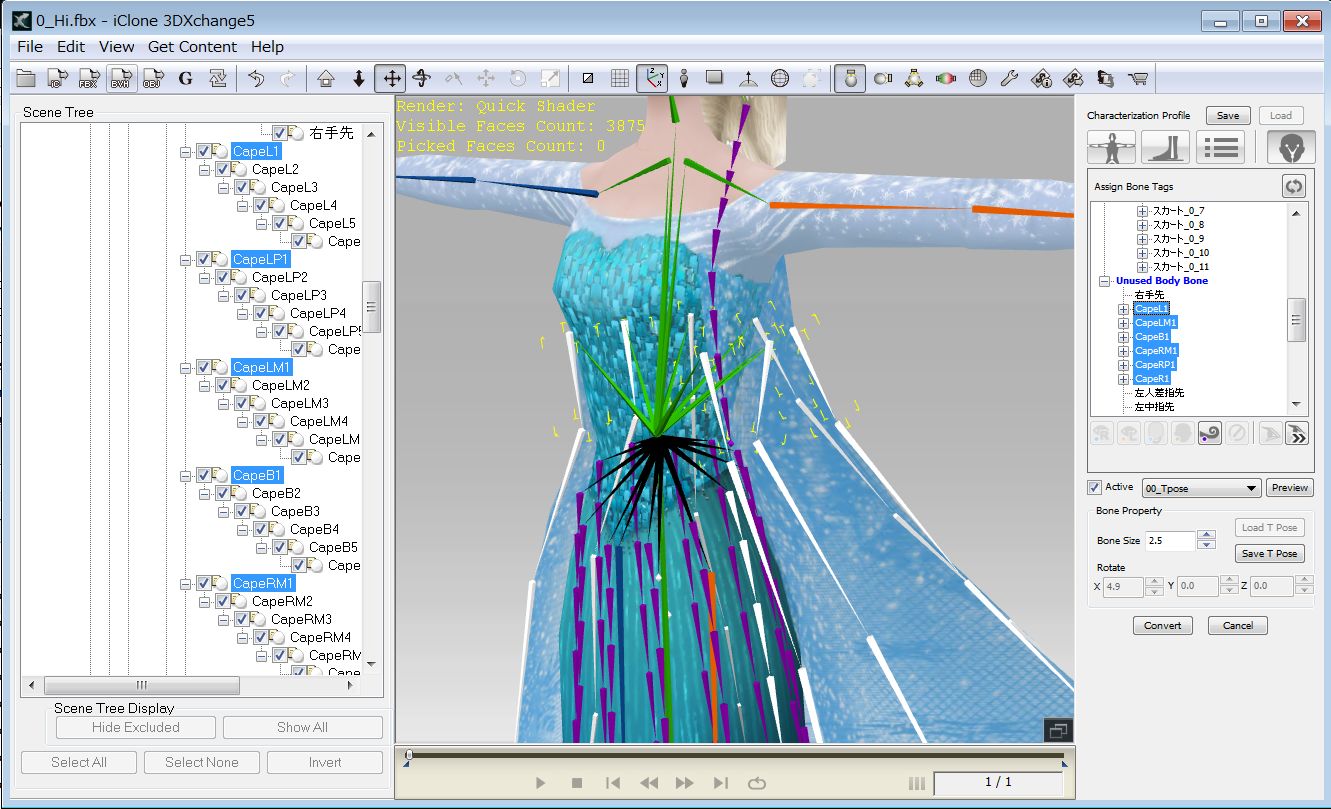The image size is (1331, 809).
Task: Click the double-chevron bone tag icon
Action: click(x=1298, y=433)
